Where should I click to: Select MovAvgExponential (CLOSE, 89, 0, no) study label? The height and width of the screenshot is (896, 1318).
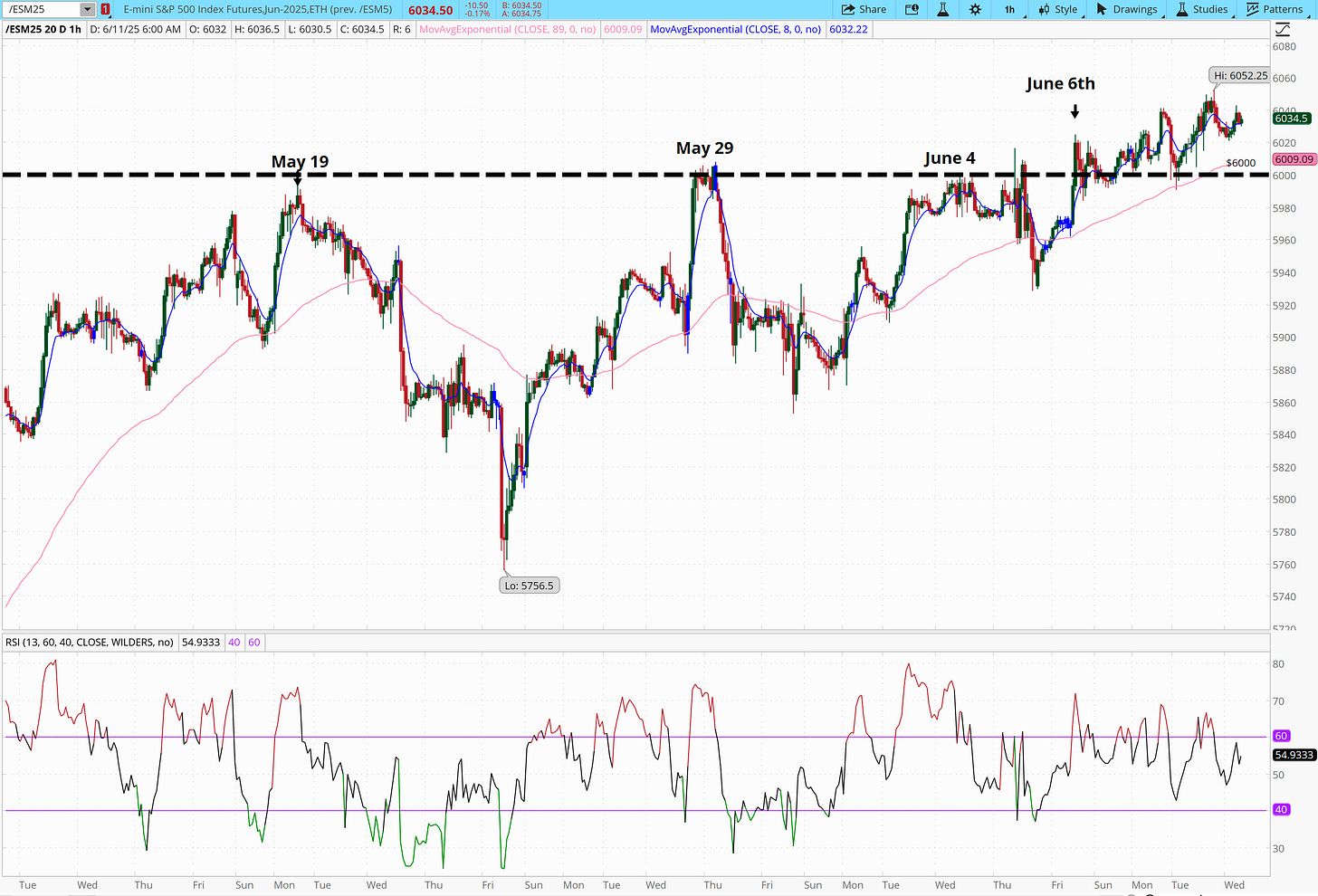508,29
